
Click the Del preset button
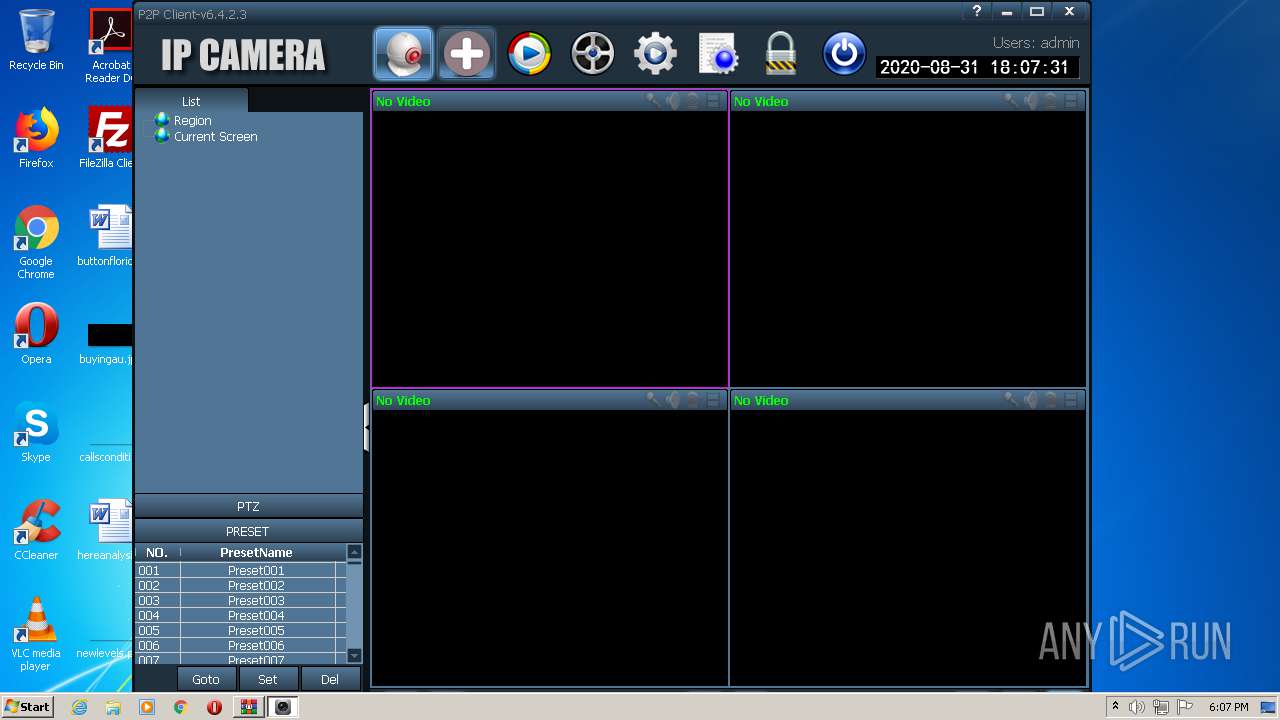click(x=330, y=679)
